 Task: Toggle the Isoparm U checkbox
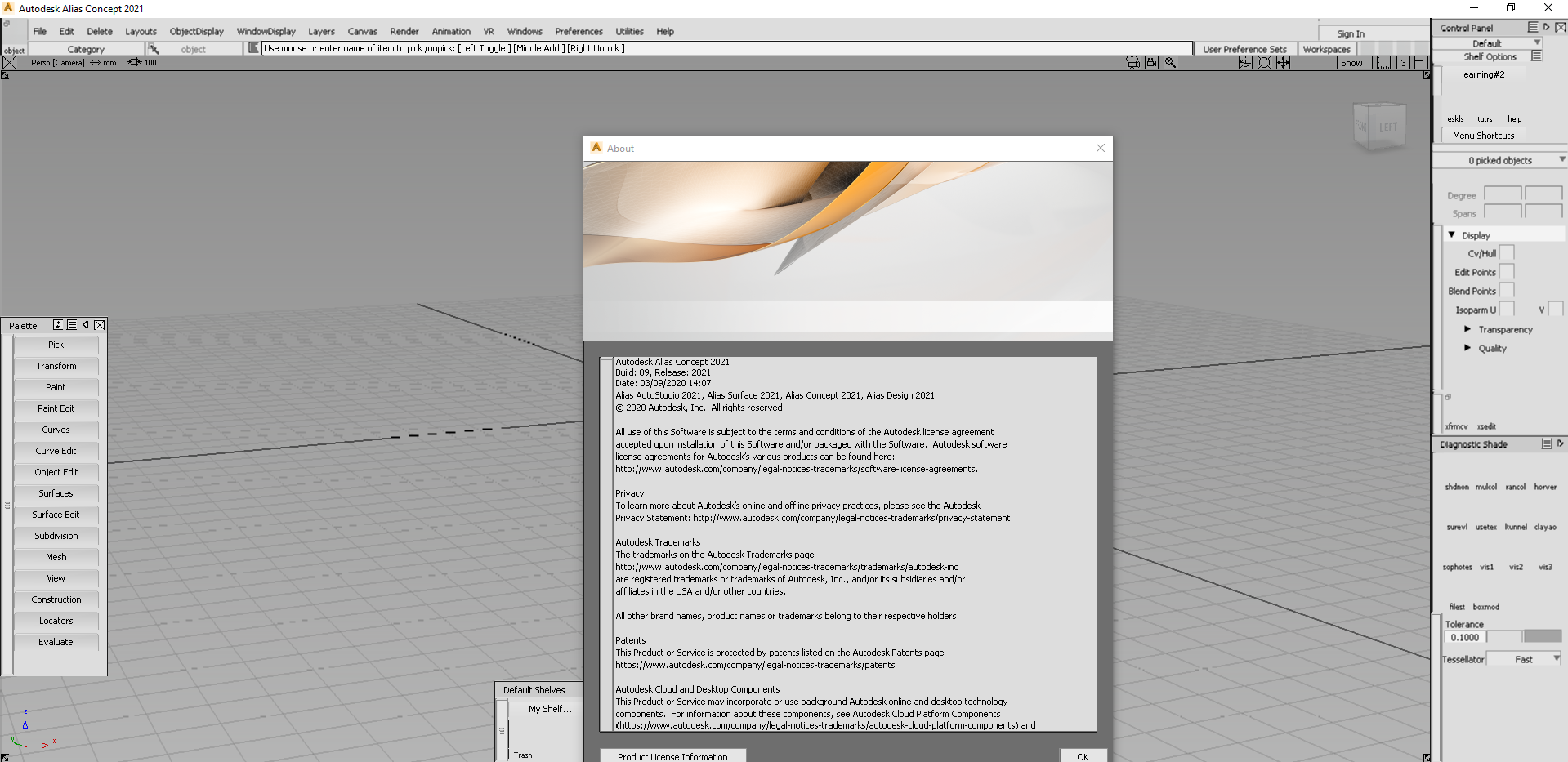pyautogui.click(x=1507, y=310)
